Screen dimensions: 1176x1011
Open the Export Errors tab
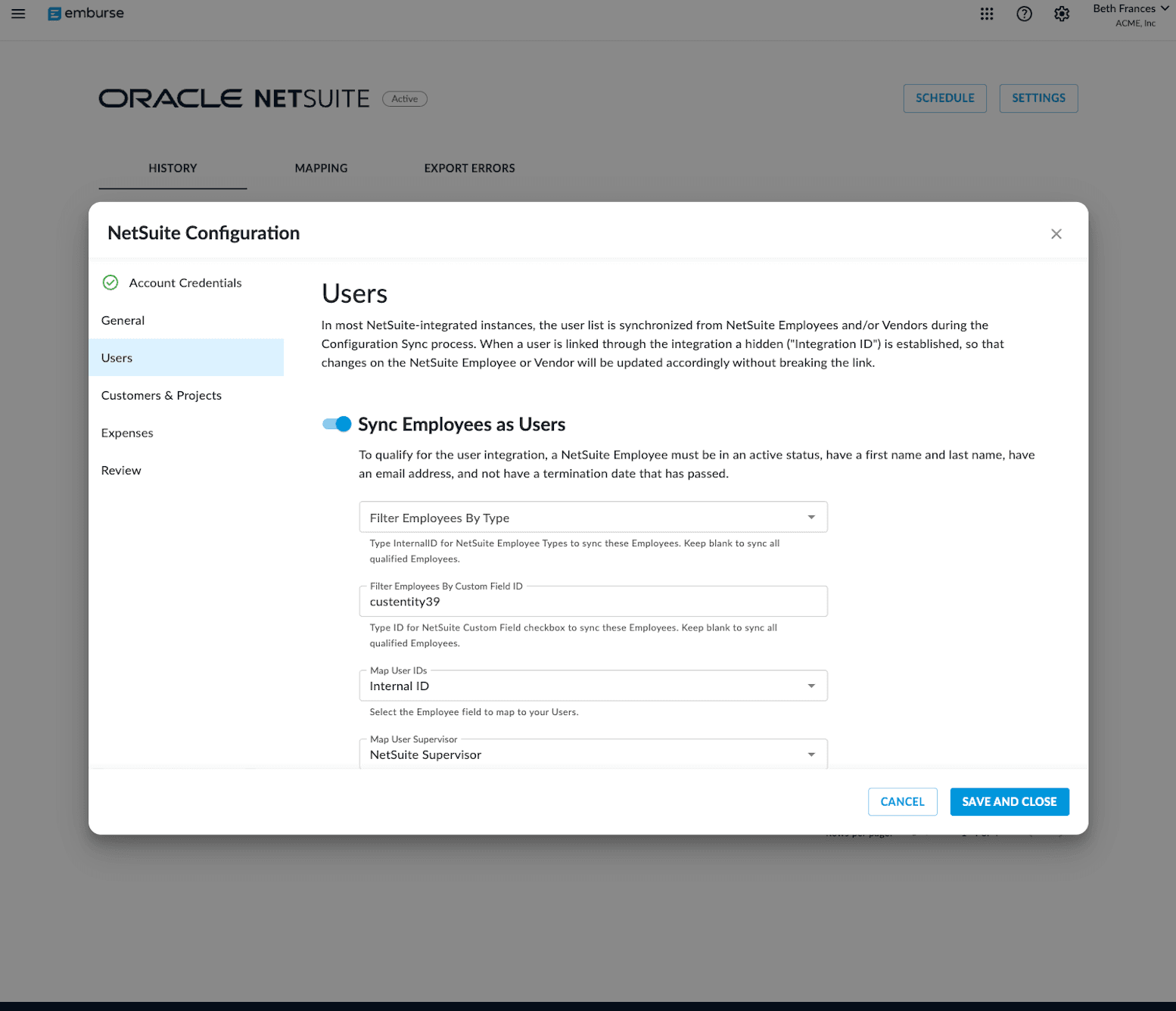point(469,168)
